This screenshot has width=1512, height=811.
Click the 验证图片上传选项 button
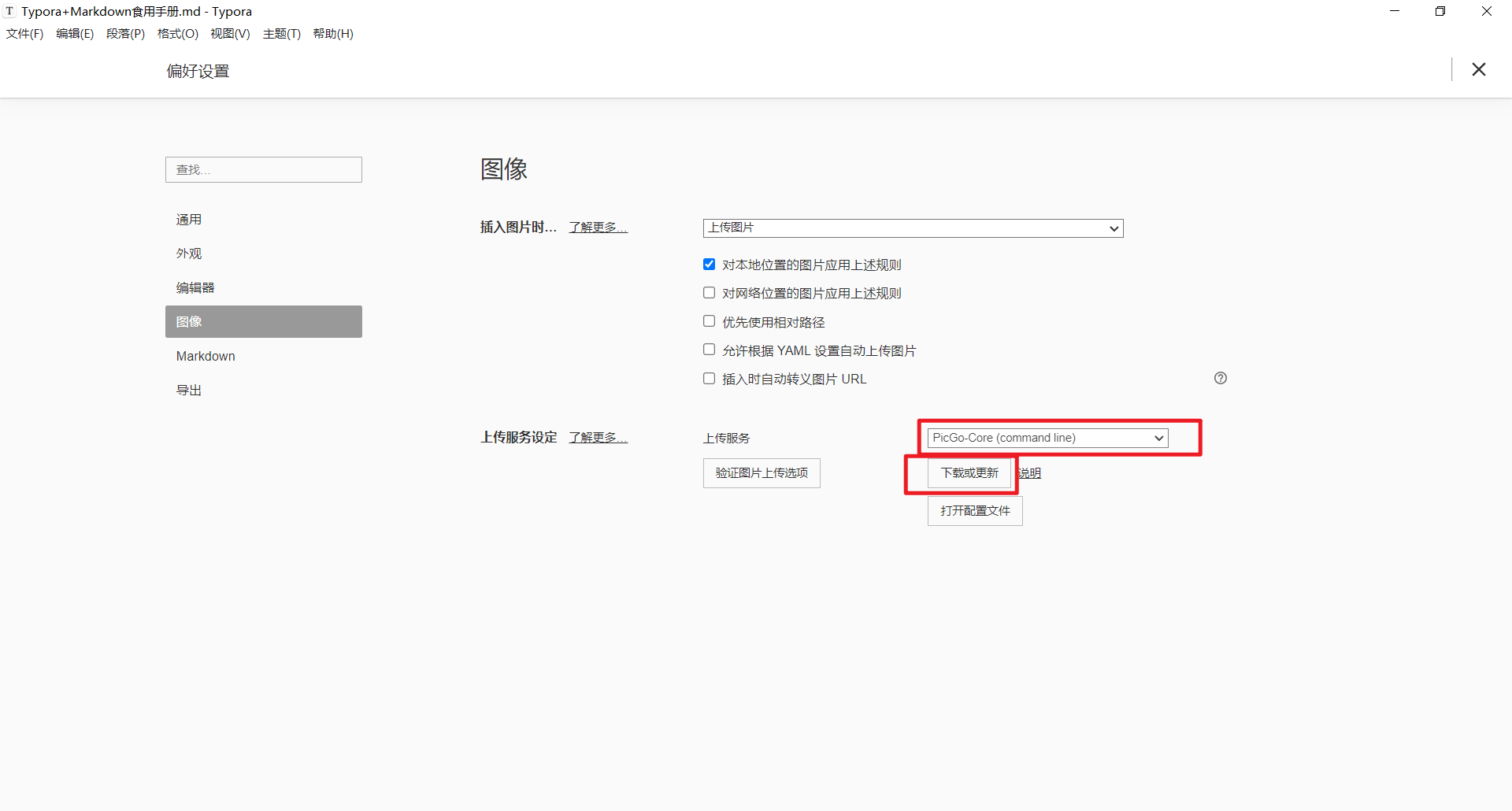762,473
